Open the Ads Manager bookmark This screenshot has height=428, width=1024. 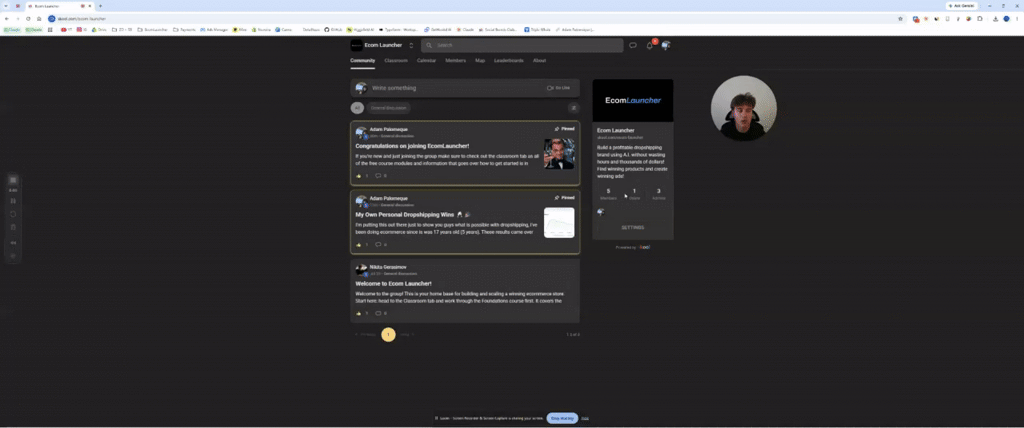point(214,29)
